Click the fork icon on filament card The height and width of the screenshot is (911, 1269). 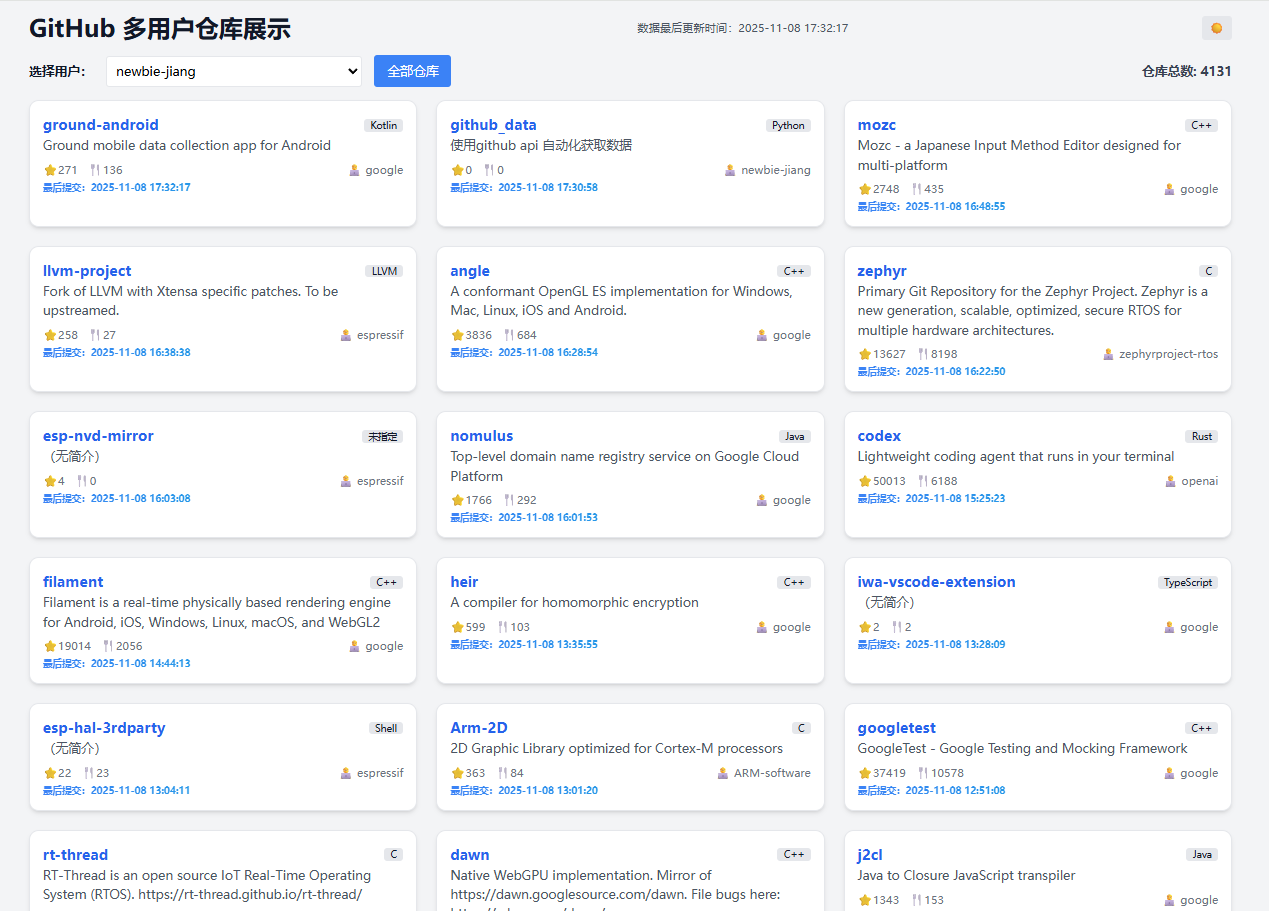point(108,646)
